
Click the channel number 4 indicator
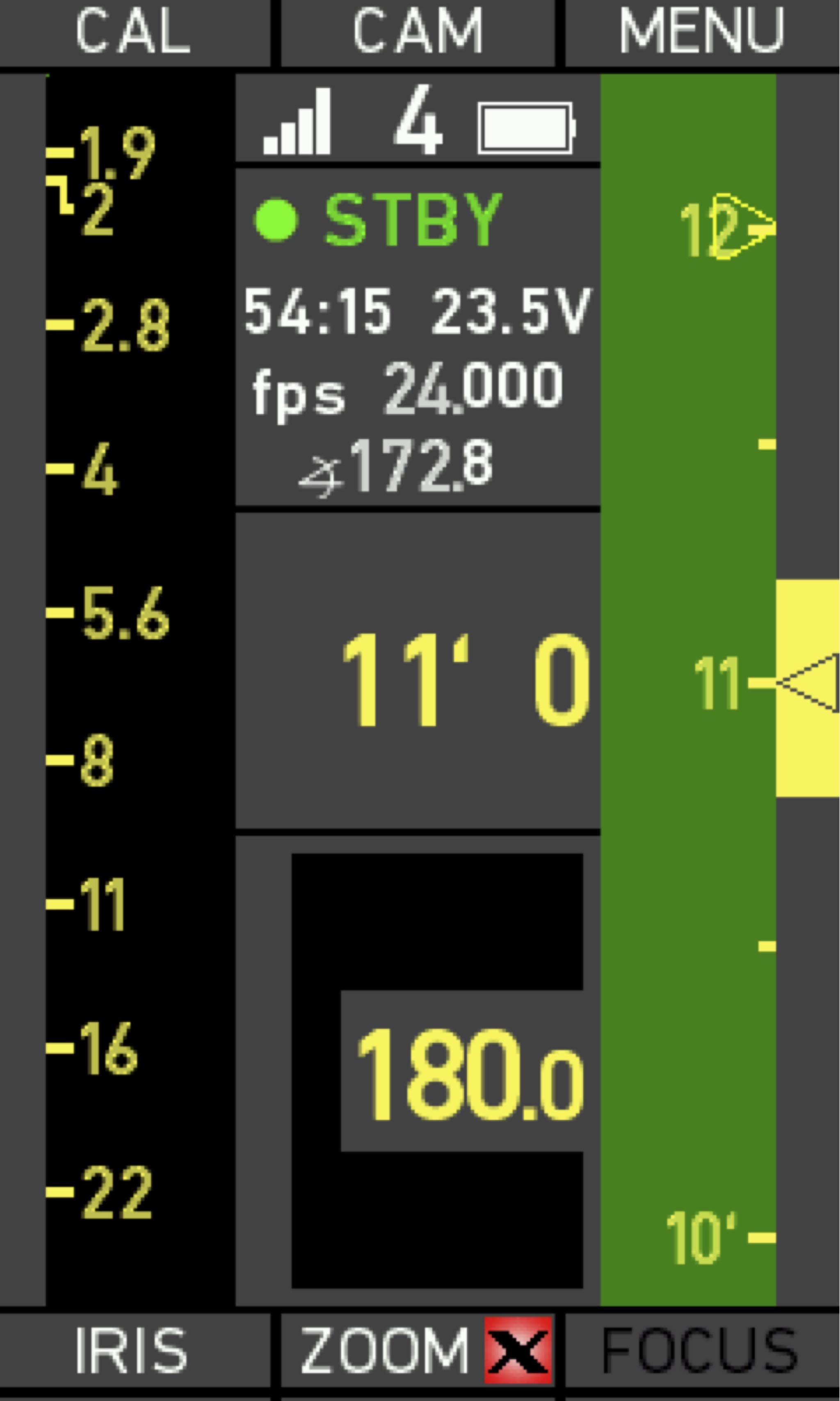418,120
